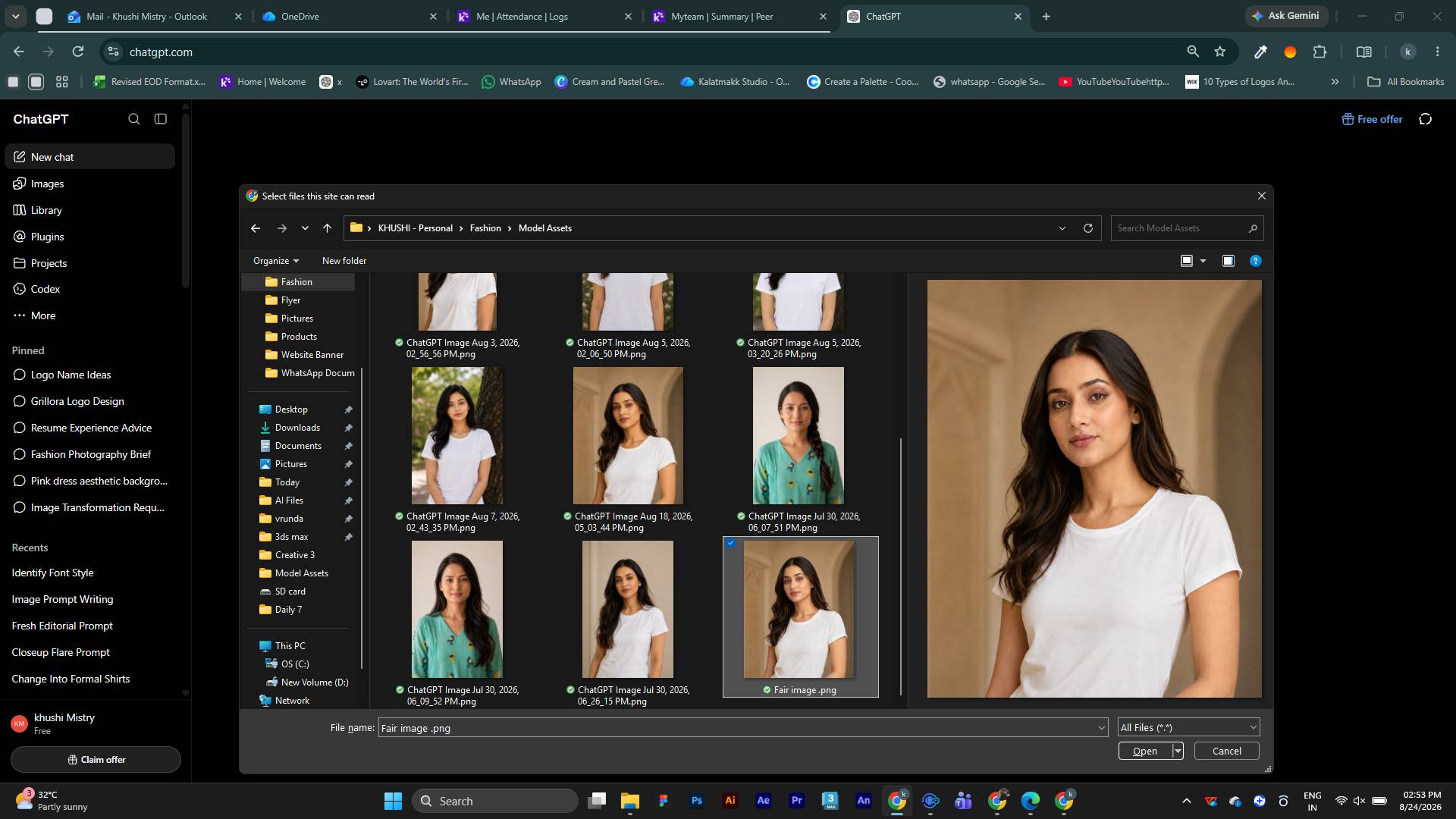Go up one folder level arrow
The height and width of the screenshot is (819, 1456).
[x=328, y=228]
